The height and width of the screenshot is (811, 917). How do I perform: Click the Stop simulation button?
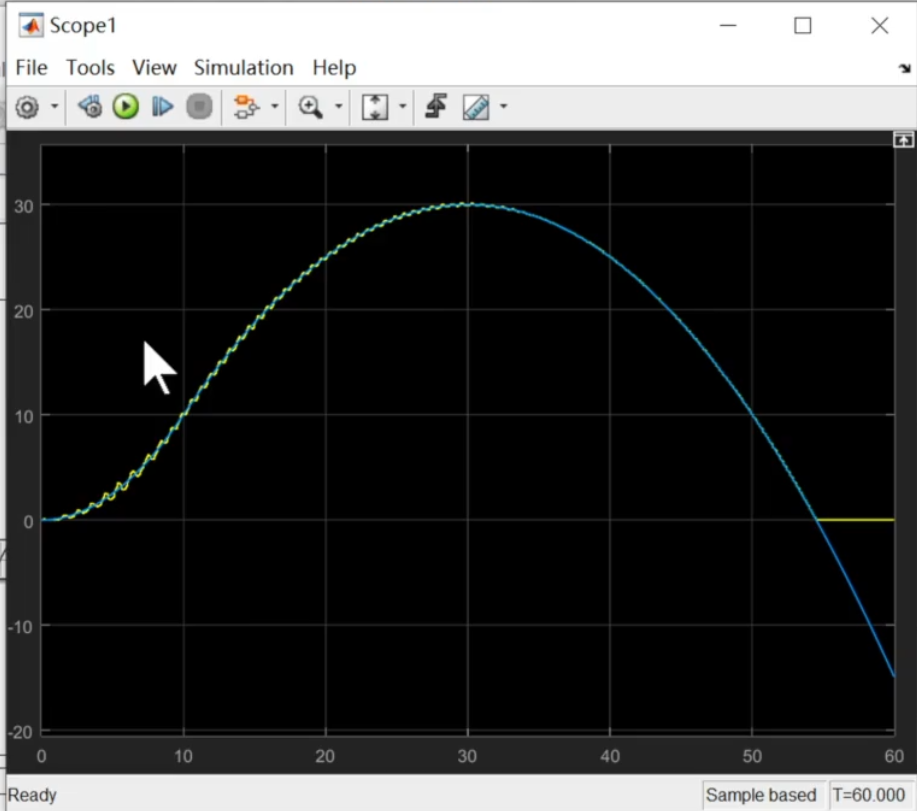[x=199, y=107]
